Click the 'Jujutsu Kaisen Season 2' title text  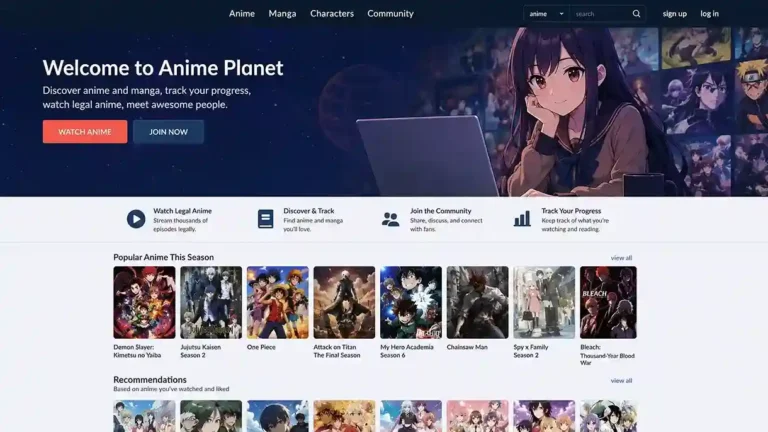coord(200,351)
